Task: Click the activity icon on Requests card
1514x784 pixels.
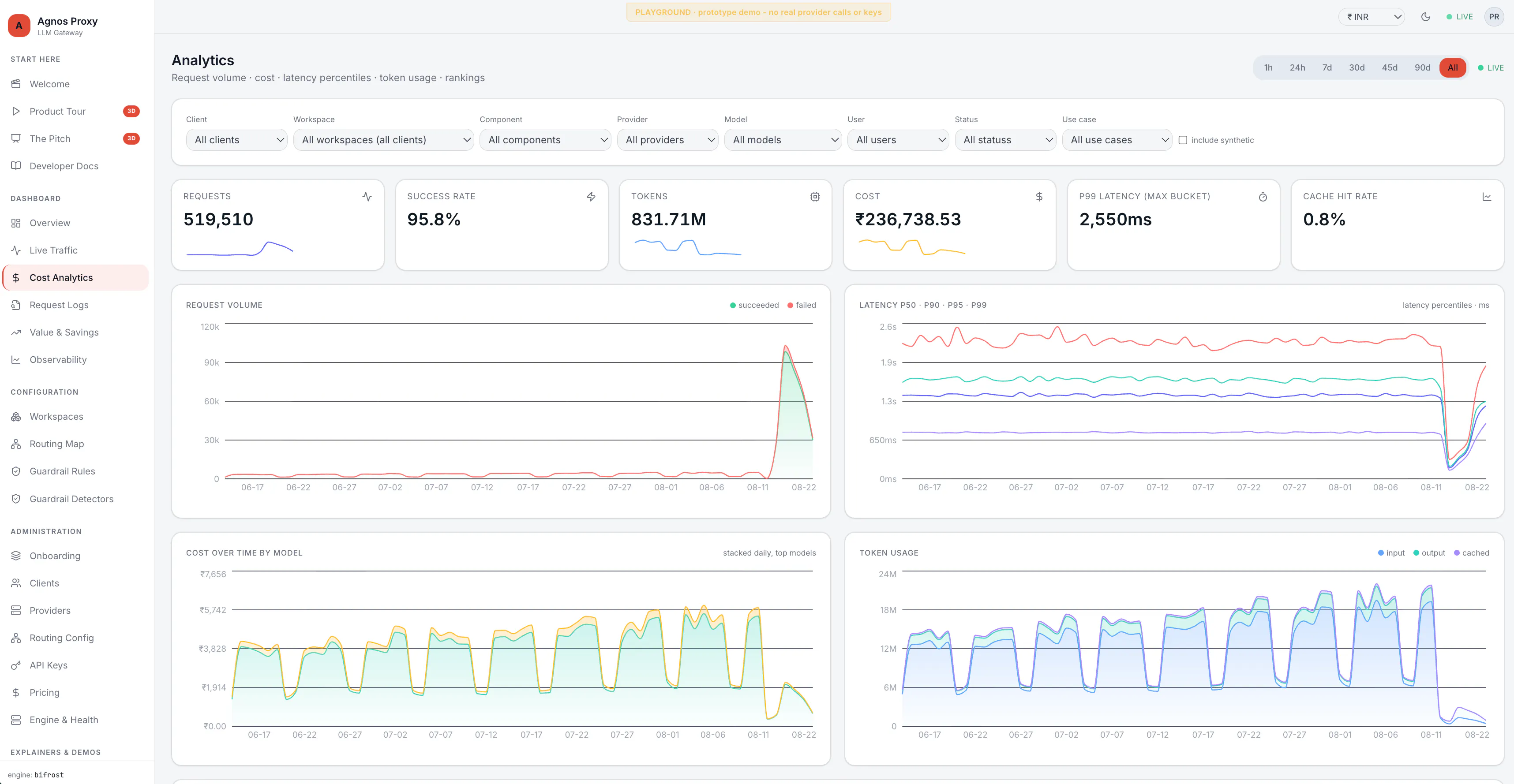Action: tap(367, 197)
